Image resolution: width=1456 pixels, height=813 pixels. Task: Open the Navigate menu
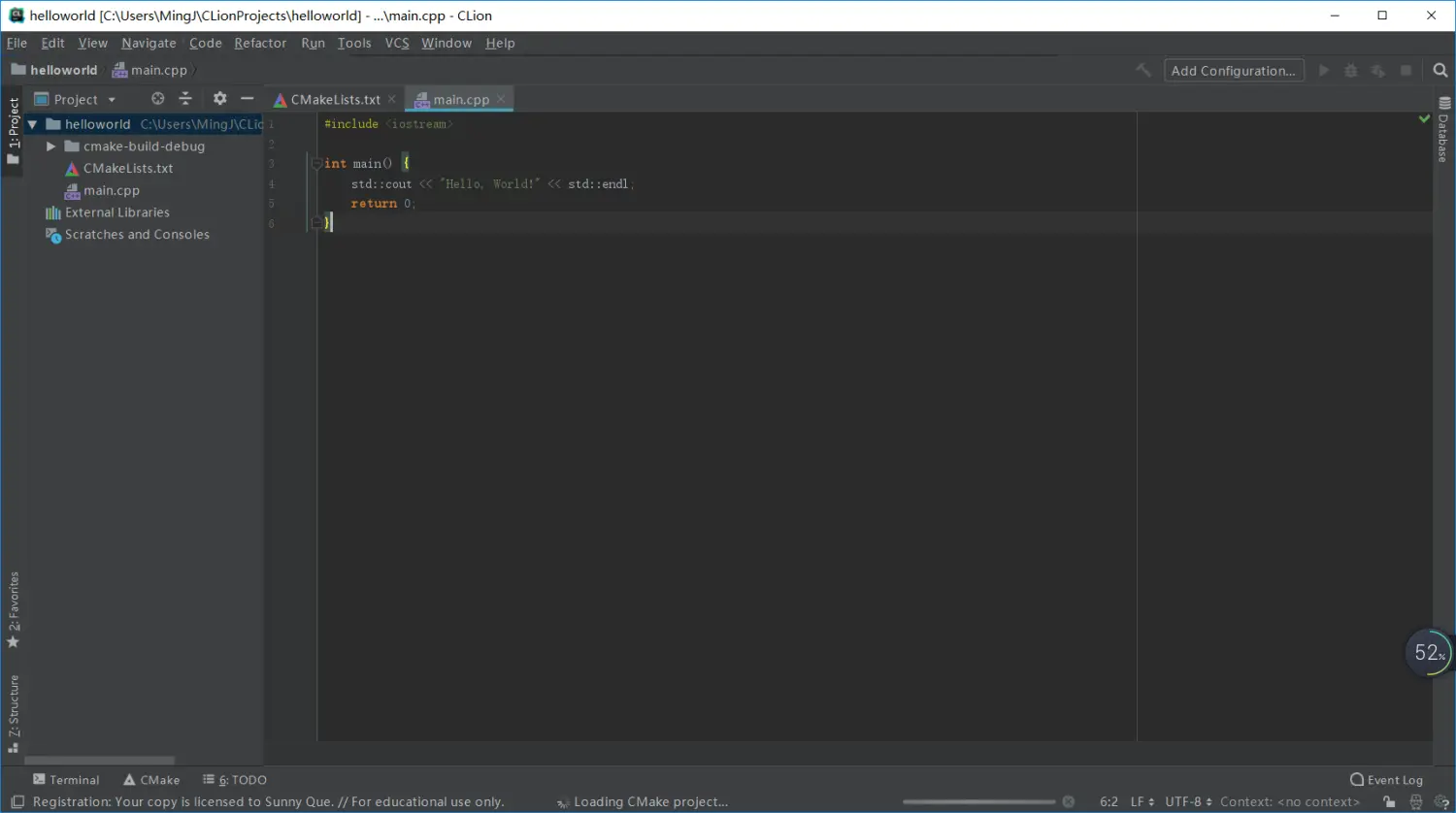coord(149,43)
